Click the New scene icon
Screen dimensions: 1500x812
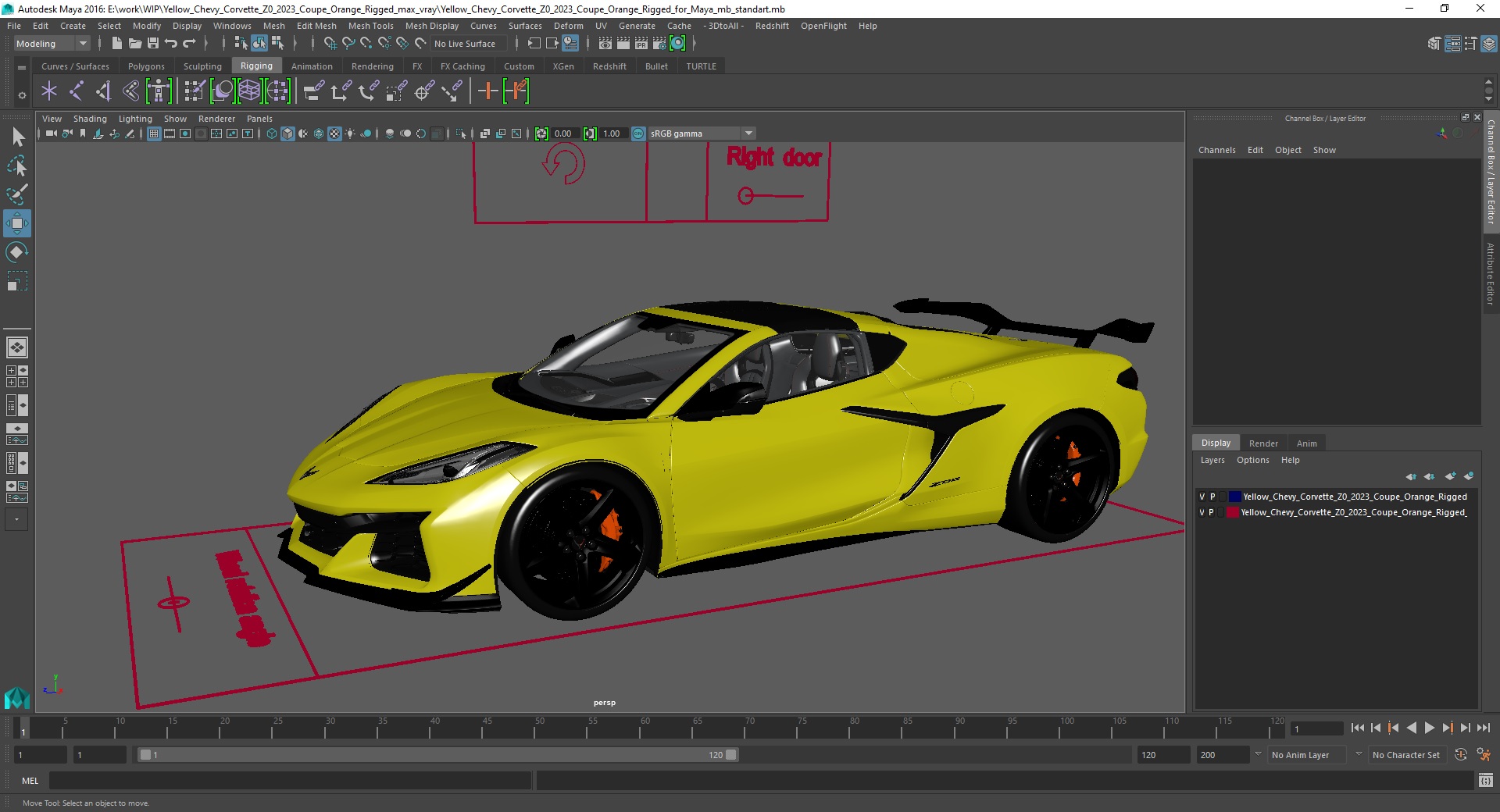[116, 44]
